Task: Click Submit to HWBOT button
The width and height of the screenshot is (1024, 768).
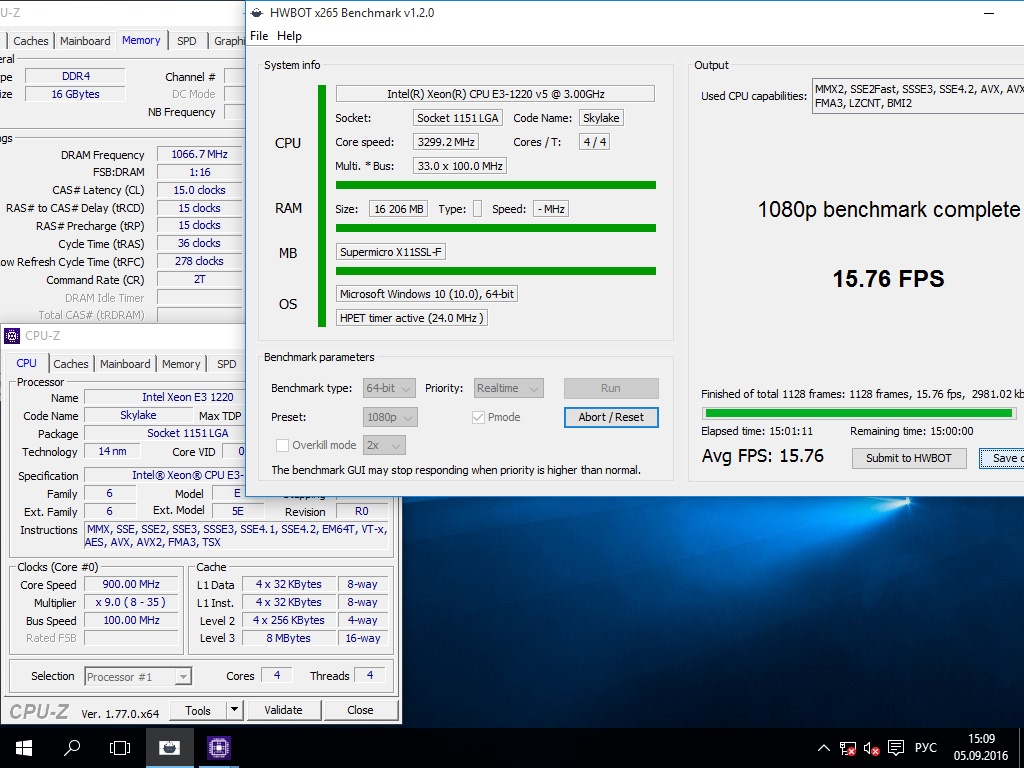Action: coord(908,458)
